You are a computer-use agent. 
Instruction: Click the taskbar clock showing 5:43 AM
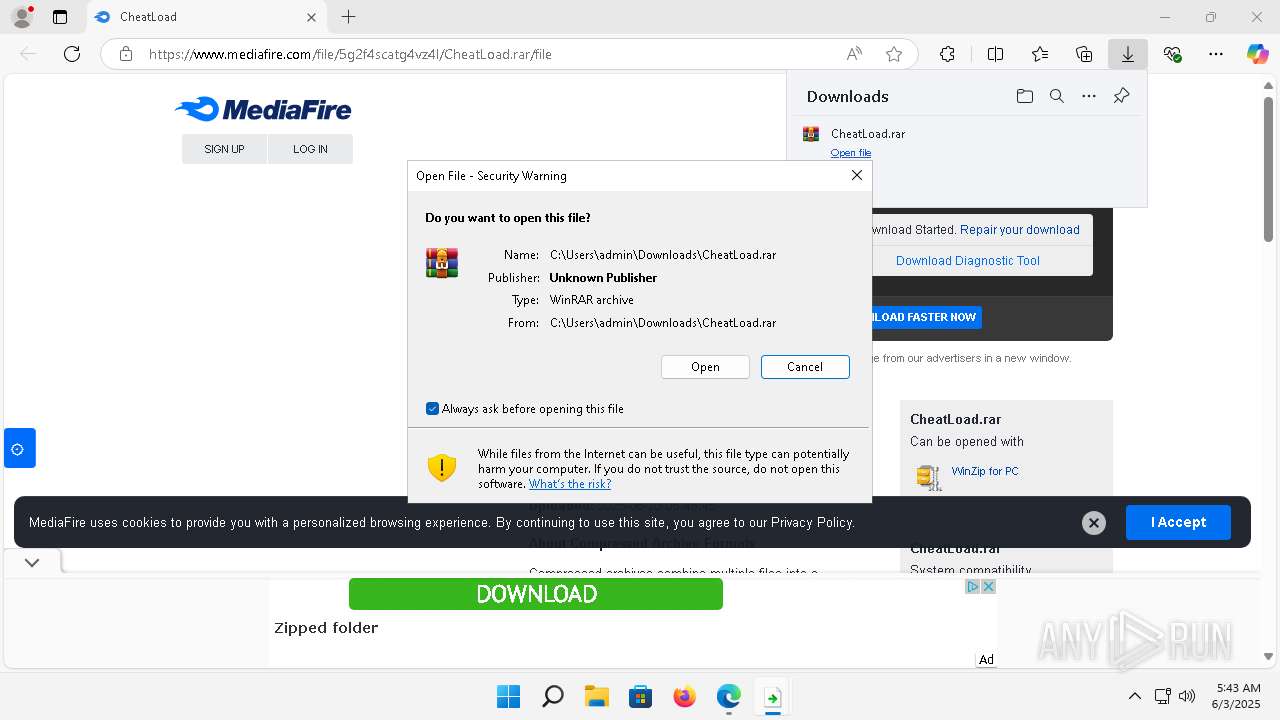click(x=1238, y=696)
